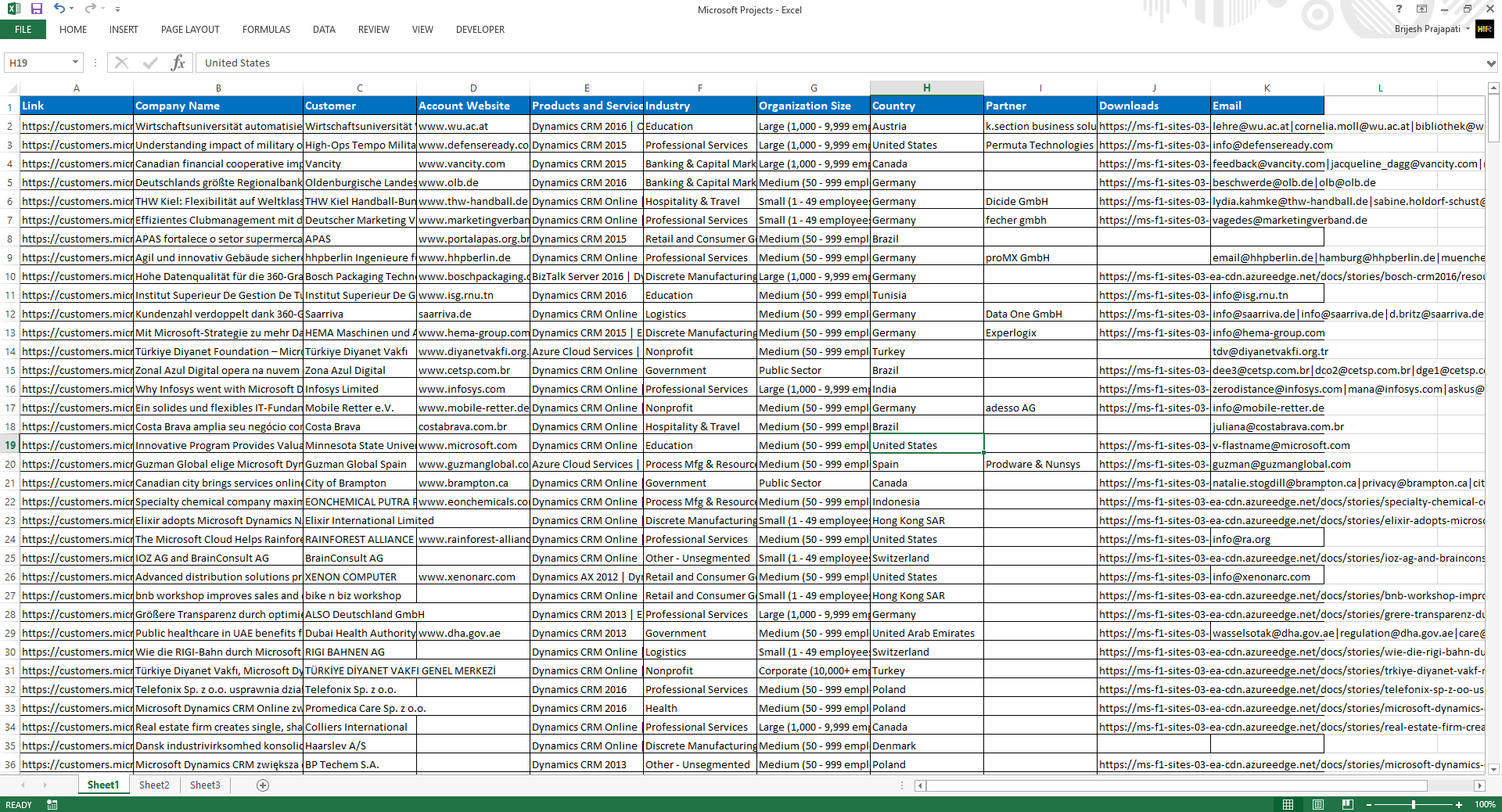Click Corporate (10,000+ organization size cell
This screenshot has height=812, width=1502.
point(814,670)
